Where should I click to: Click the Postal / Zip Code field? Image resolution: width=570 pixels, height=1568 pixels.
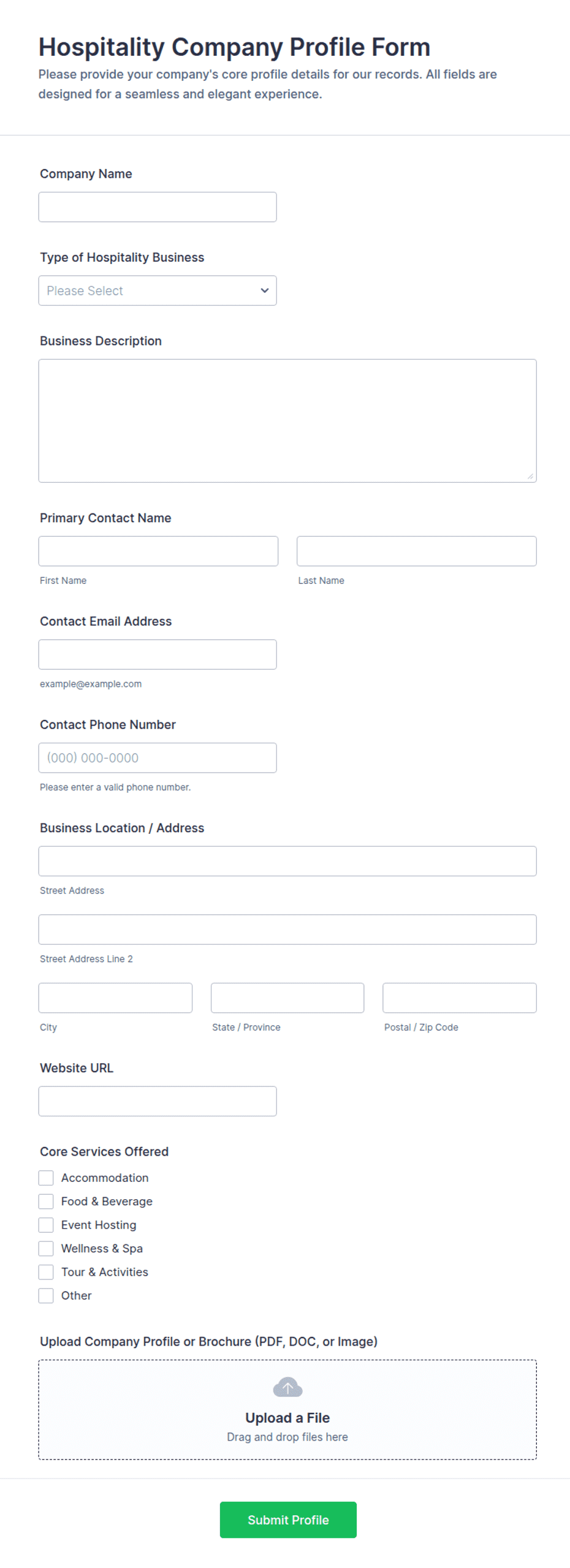point(460,998)
